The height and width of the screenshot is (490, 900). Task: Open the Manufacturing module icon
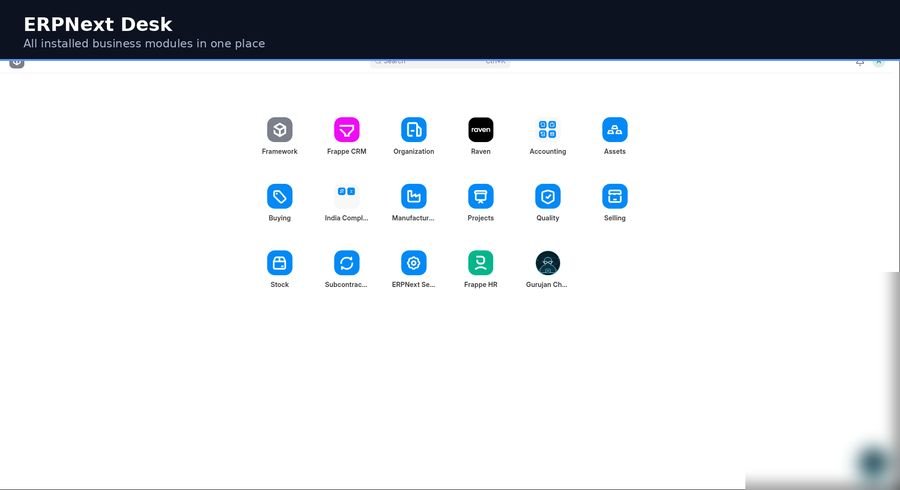[414, 196]
